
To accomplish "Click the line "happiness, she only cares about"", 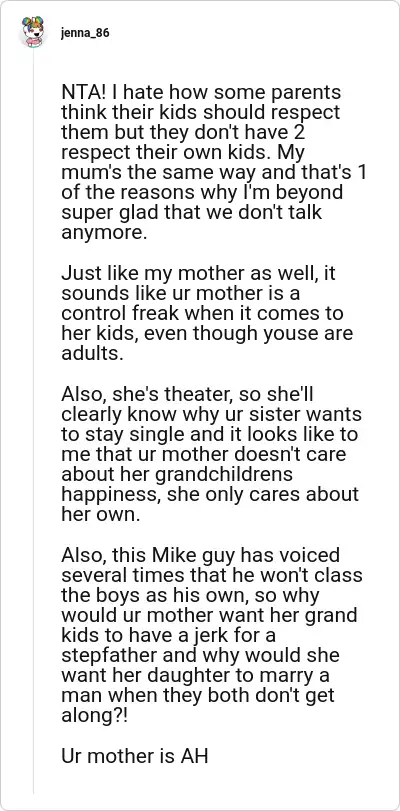I will tap(210, 493).
